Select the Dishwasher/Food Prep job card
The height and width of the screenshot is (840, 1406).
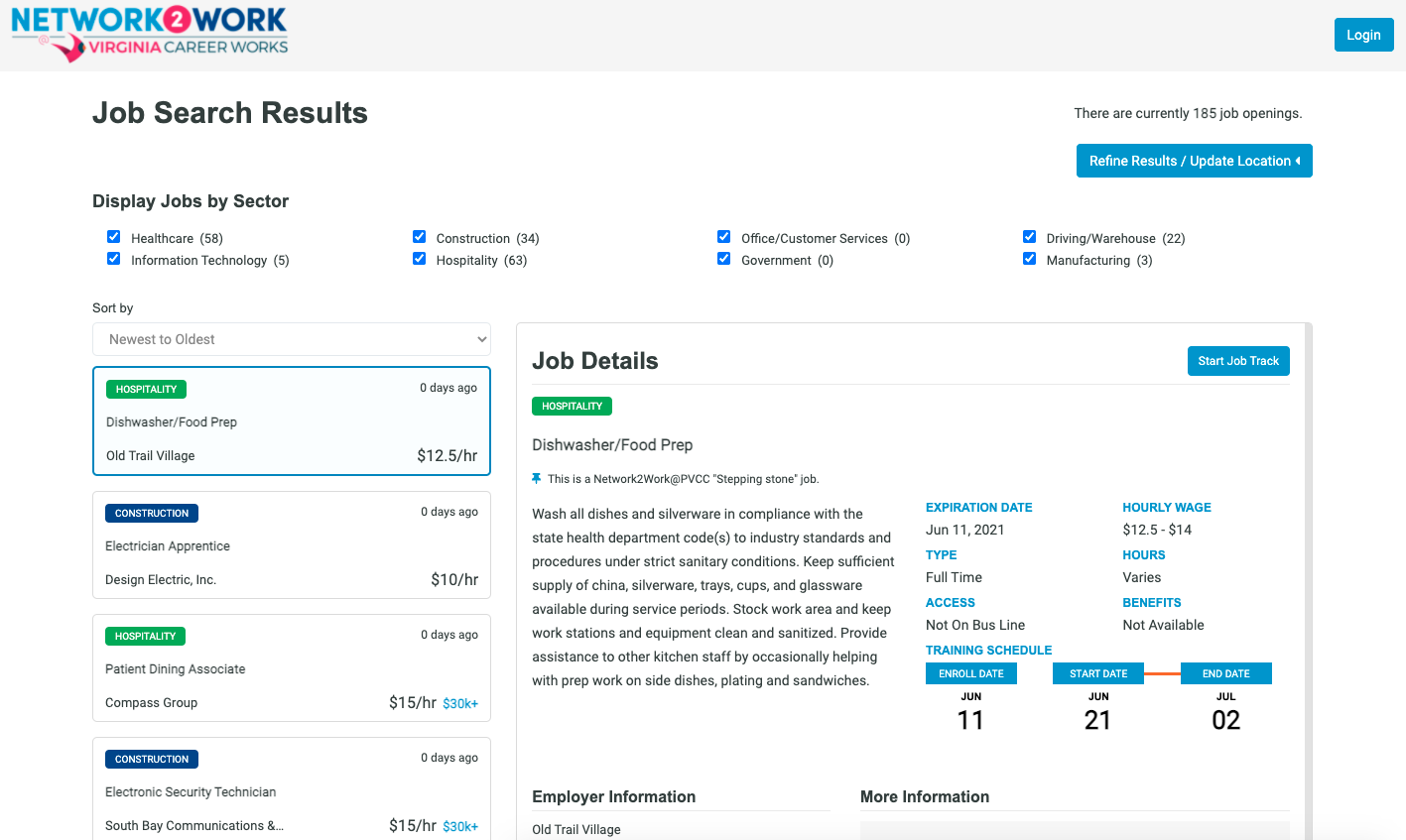point(292,421)
